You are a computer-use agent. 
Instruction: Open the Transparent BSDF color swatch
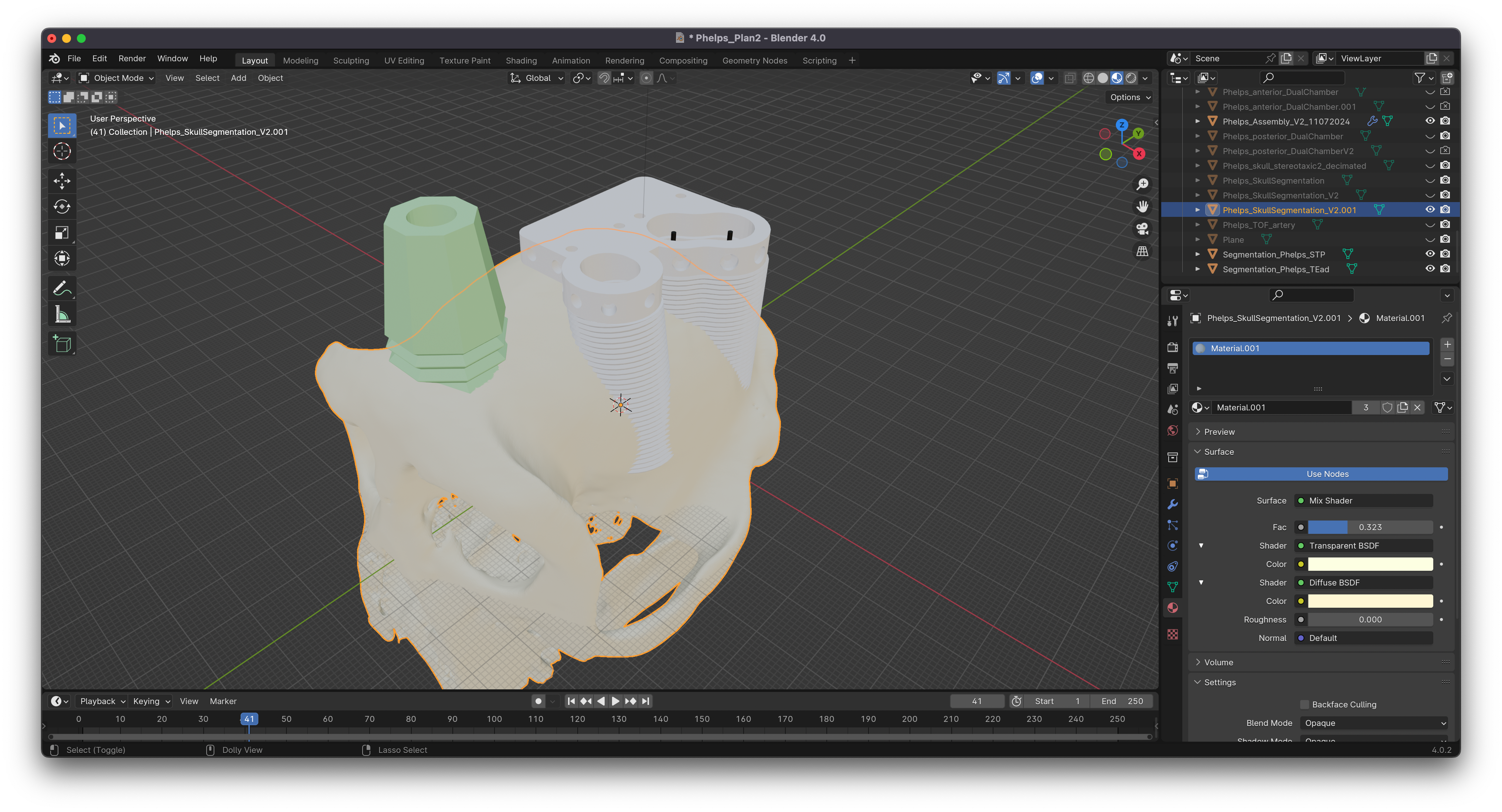[x=1370, y=564]
